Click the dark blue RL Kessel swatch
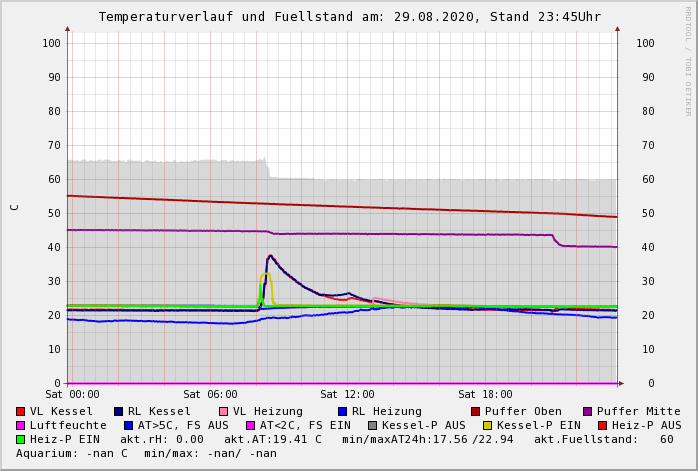 [119, 411]
